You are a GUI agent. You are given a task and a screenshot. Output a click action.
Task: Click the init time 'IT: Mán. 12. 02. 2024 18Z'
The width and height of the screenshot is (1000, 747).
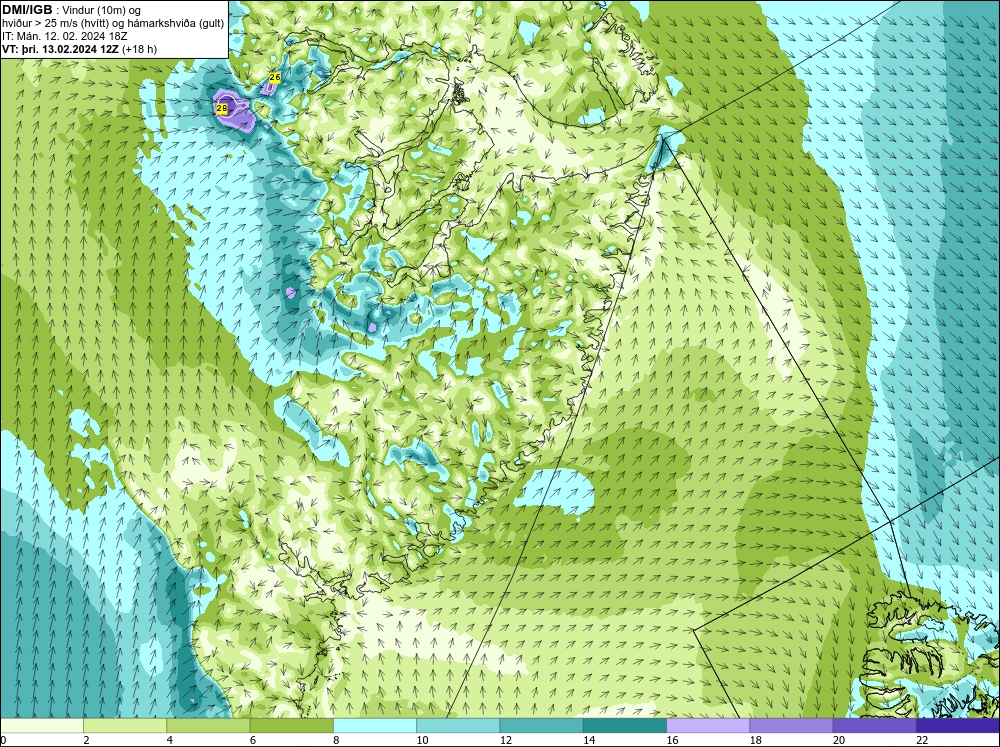click(64, 36)
